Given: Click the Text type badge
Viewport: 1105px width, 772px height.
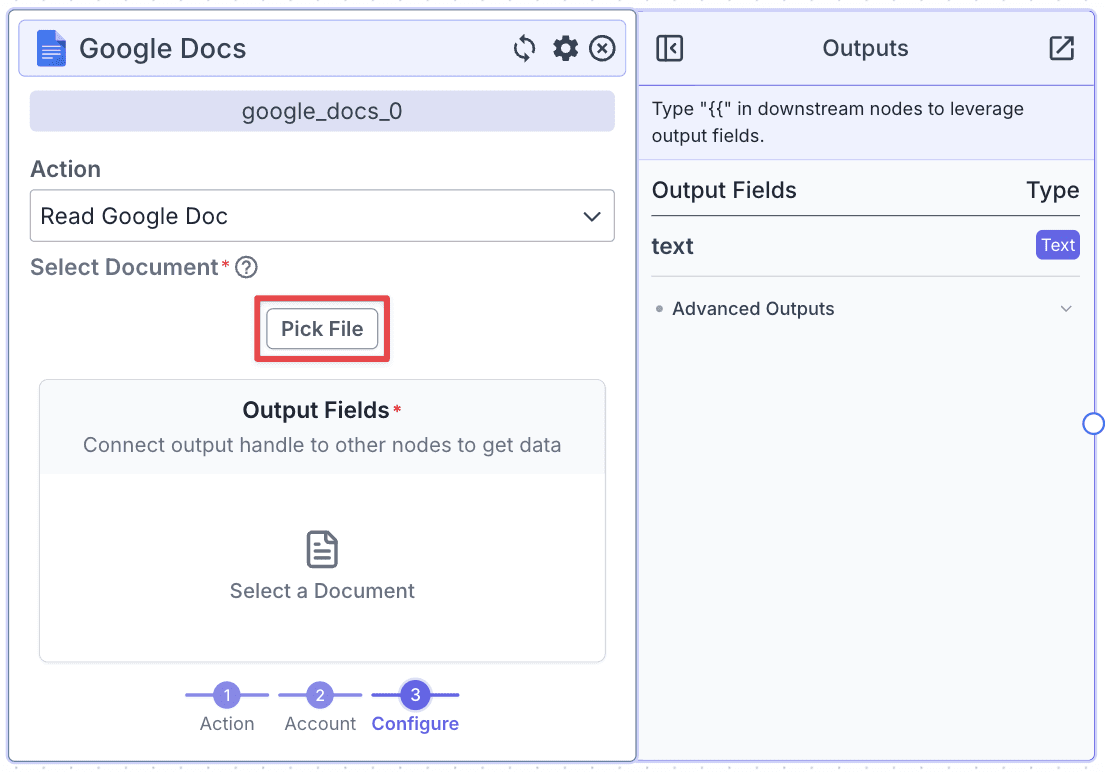Looking at the screenshot, I should point(1058,245).
